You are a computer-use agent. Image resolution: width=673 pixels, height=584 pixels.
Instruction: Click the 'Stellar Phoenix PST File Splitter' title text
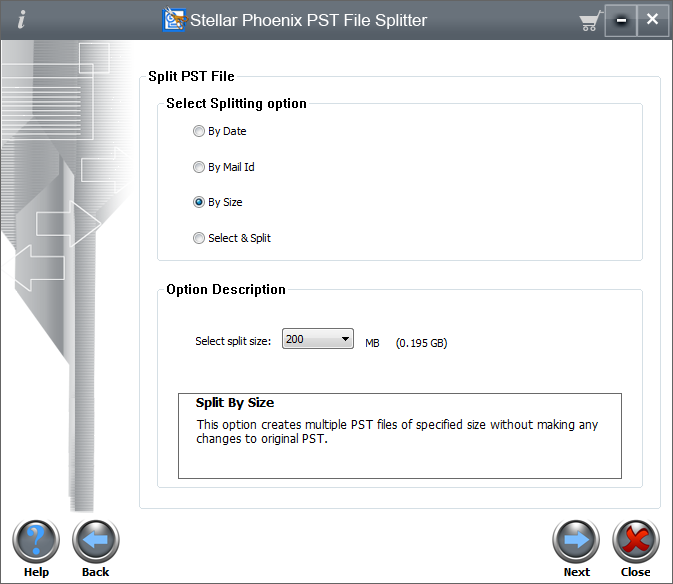click(x=309, y=20)
